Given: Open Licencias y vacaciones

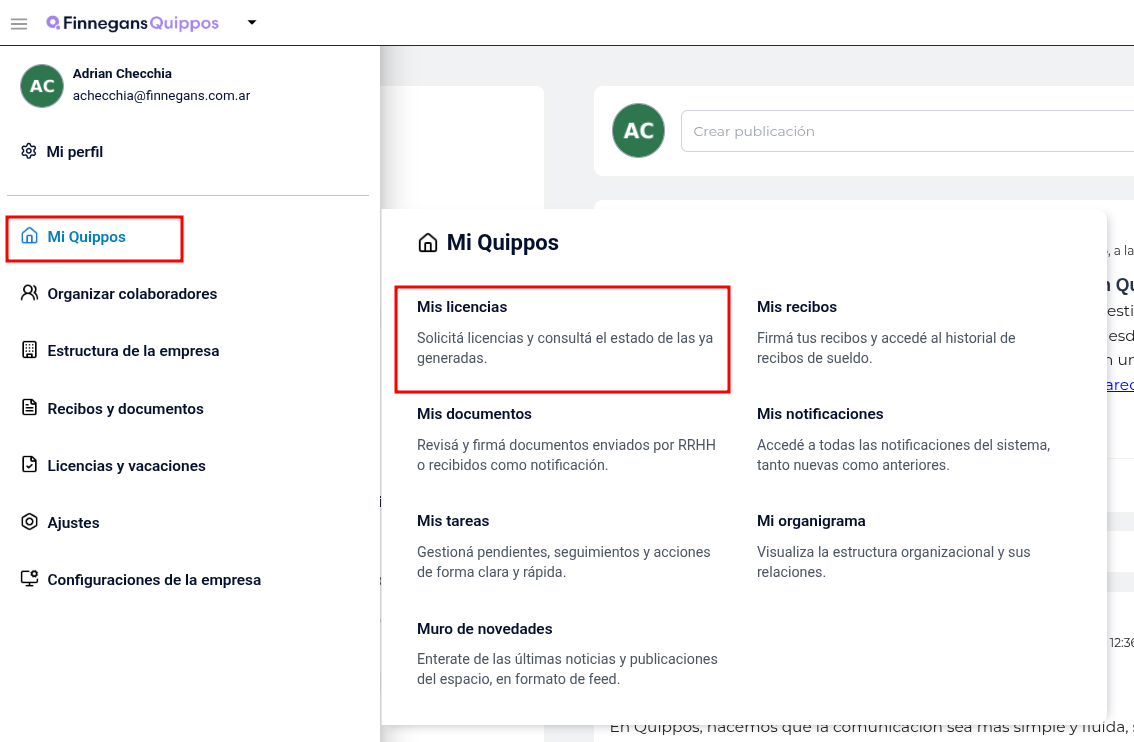Looking at the screenshot, I should 127,466.
